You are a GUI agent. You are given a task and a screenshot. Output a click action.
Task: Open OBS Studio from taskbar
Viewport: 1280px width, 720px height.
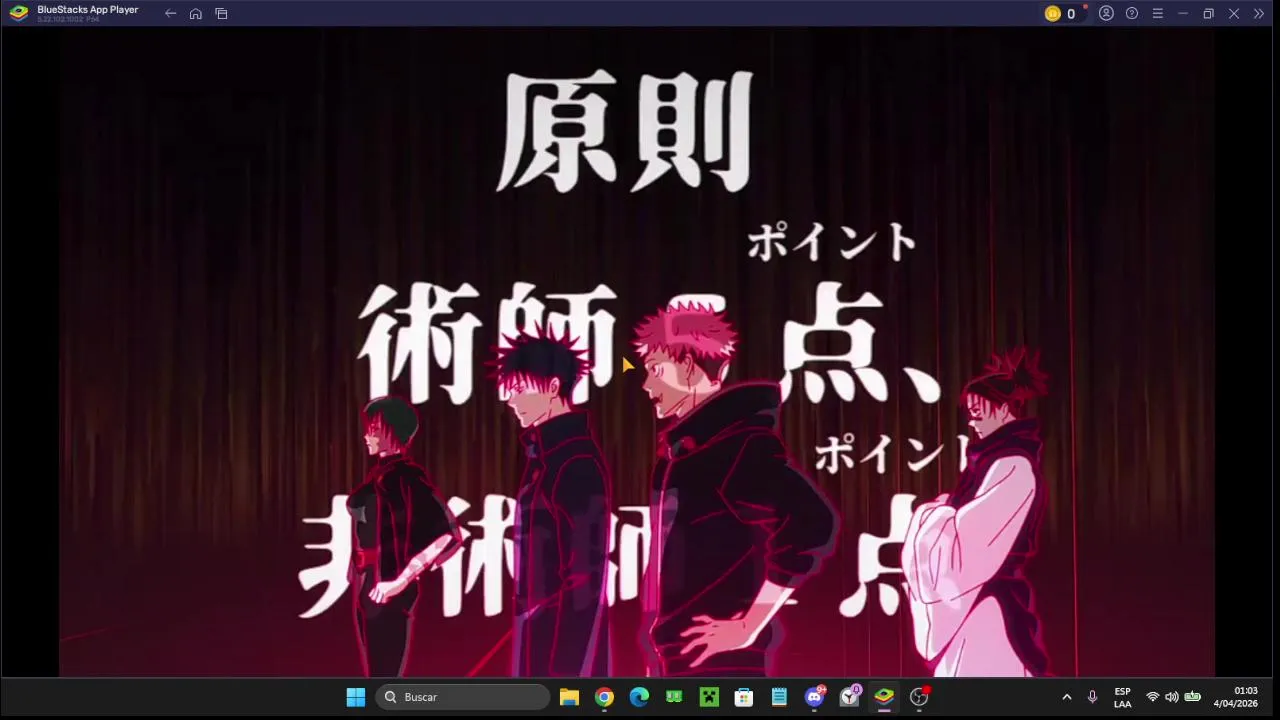[919, 697]
